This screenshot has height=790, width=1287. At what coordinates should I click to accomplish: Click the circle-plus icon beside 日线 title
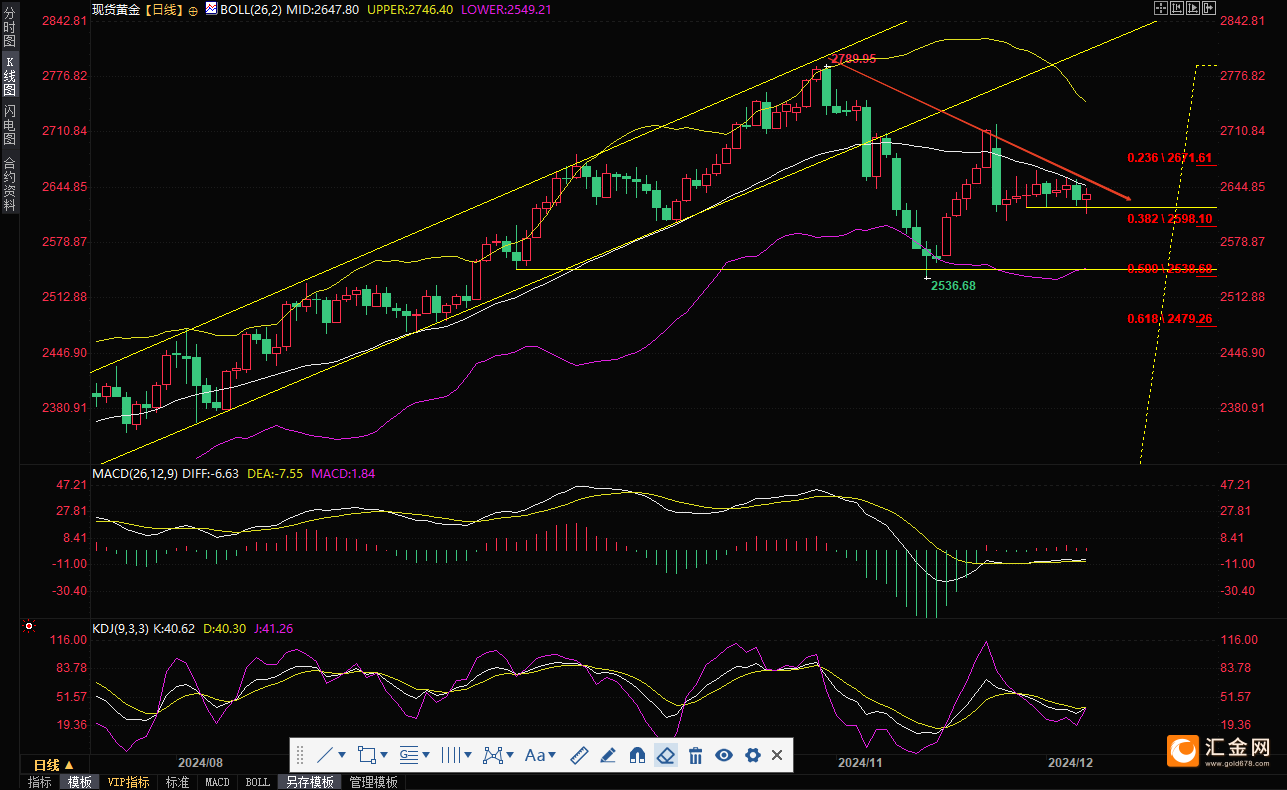[x=193, y=9]
